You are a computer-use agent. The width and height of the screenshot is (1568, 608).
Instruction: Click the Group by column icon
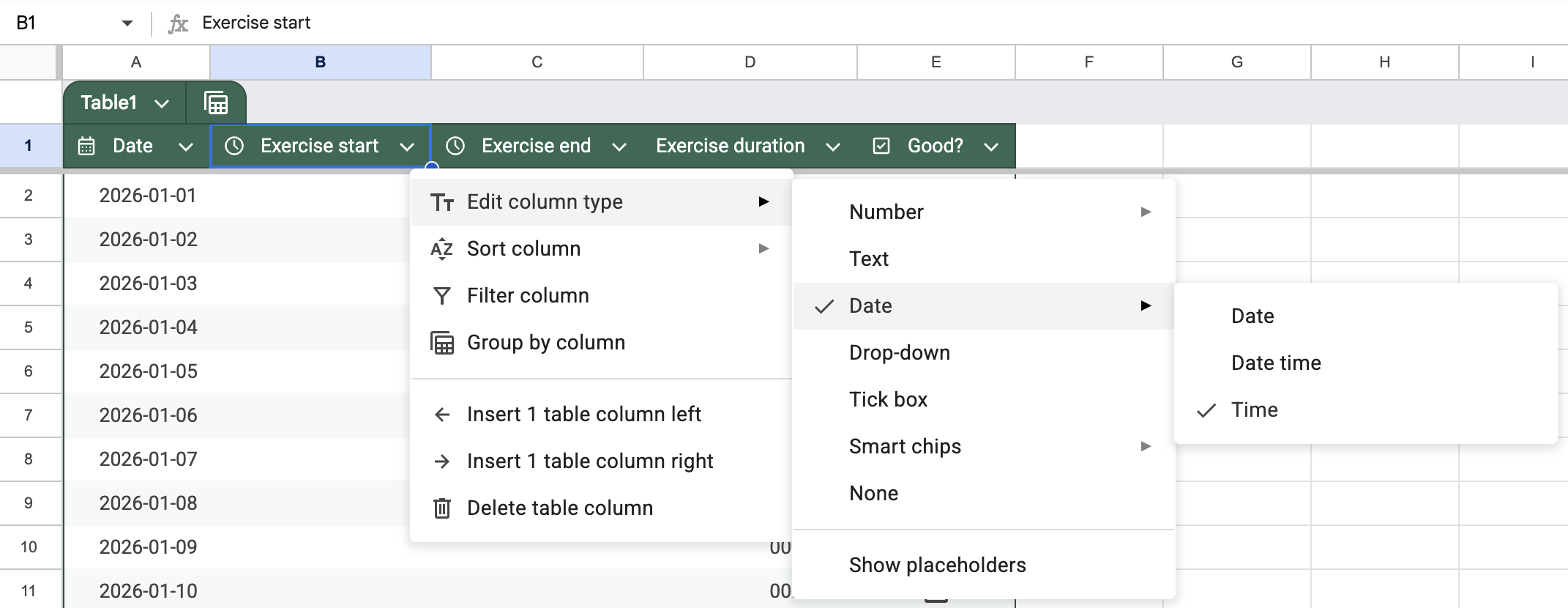pyautogui.click(x=442, y=343)
